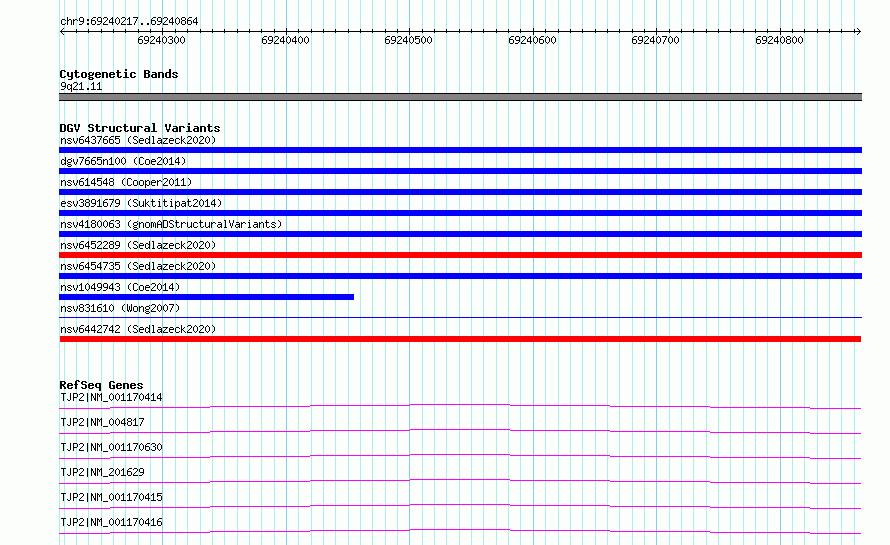Click ruler coordinate 69240500
Image resolution: width=890 pixels, height=545 pixels.
tap(408, 40)
